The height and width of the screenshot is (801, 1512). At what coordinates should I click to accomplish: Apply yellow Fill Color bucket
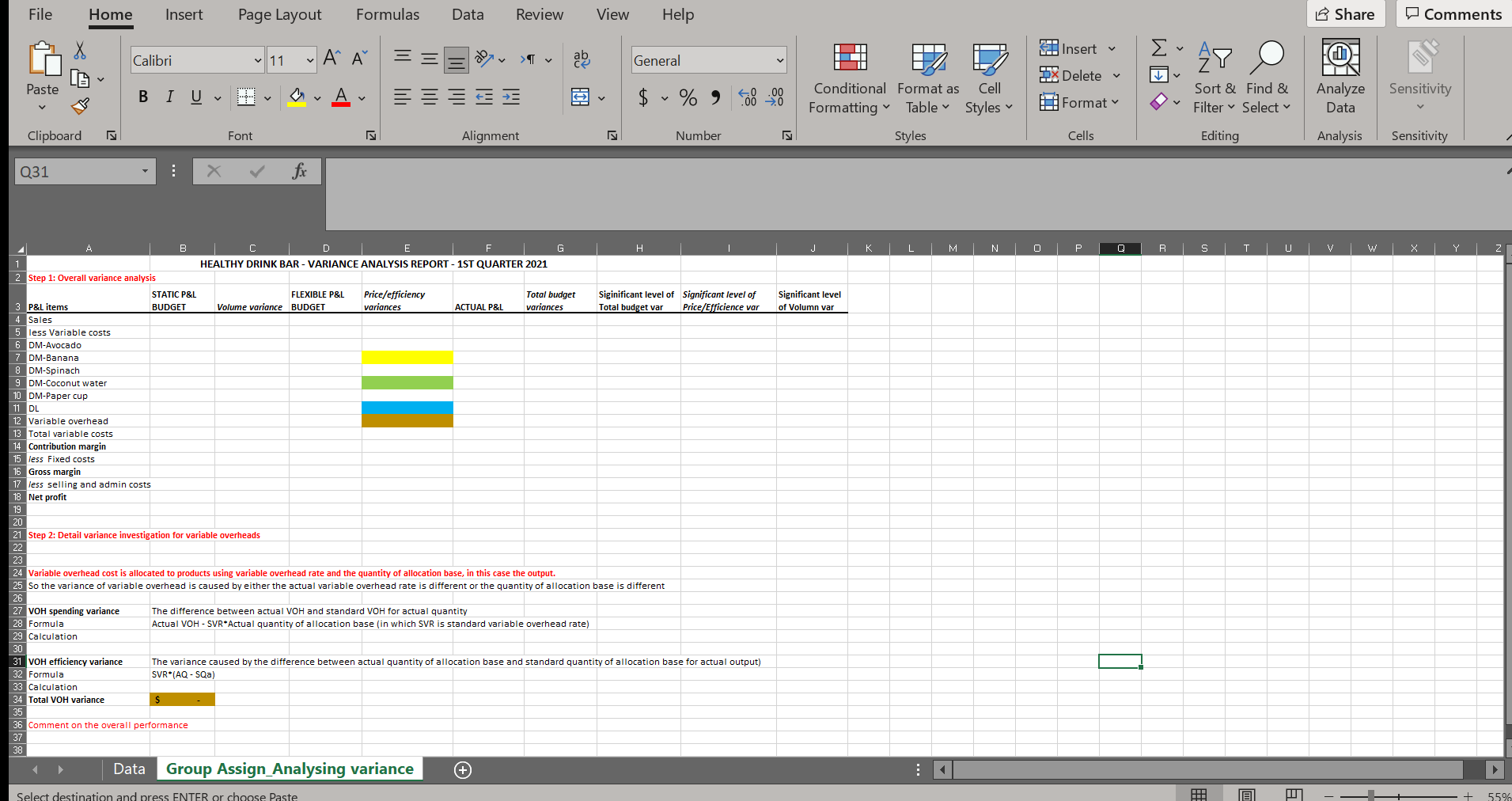297,97
